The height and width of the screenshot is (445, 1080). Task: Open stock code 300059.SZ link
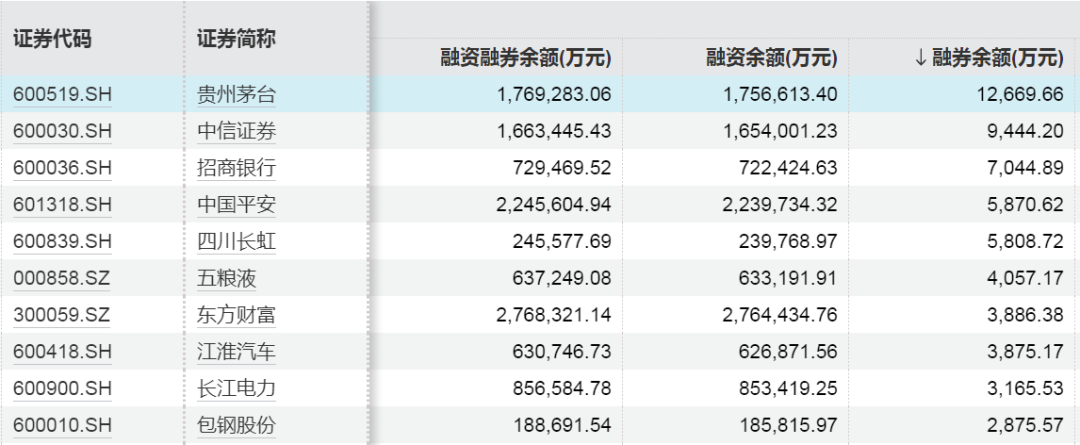click(x=62, y=315)
